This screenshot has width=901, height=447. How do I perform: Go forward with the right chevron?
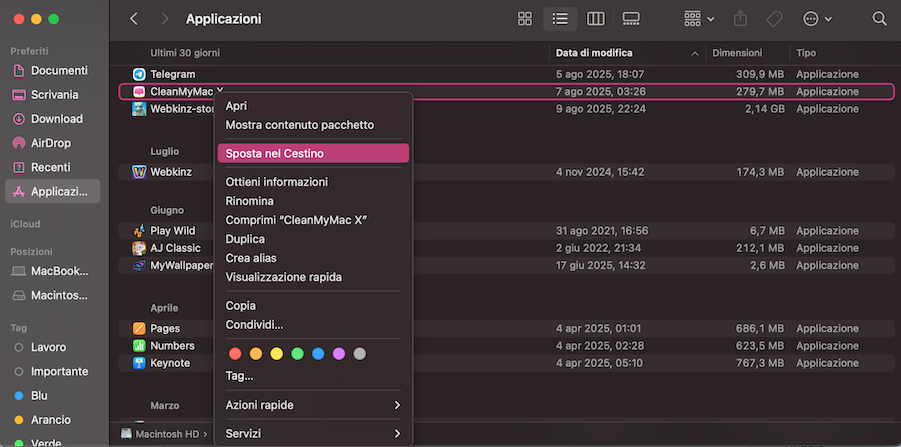[165, 19]
